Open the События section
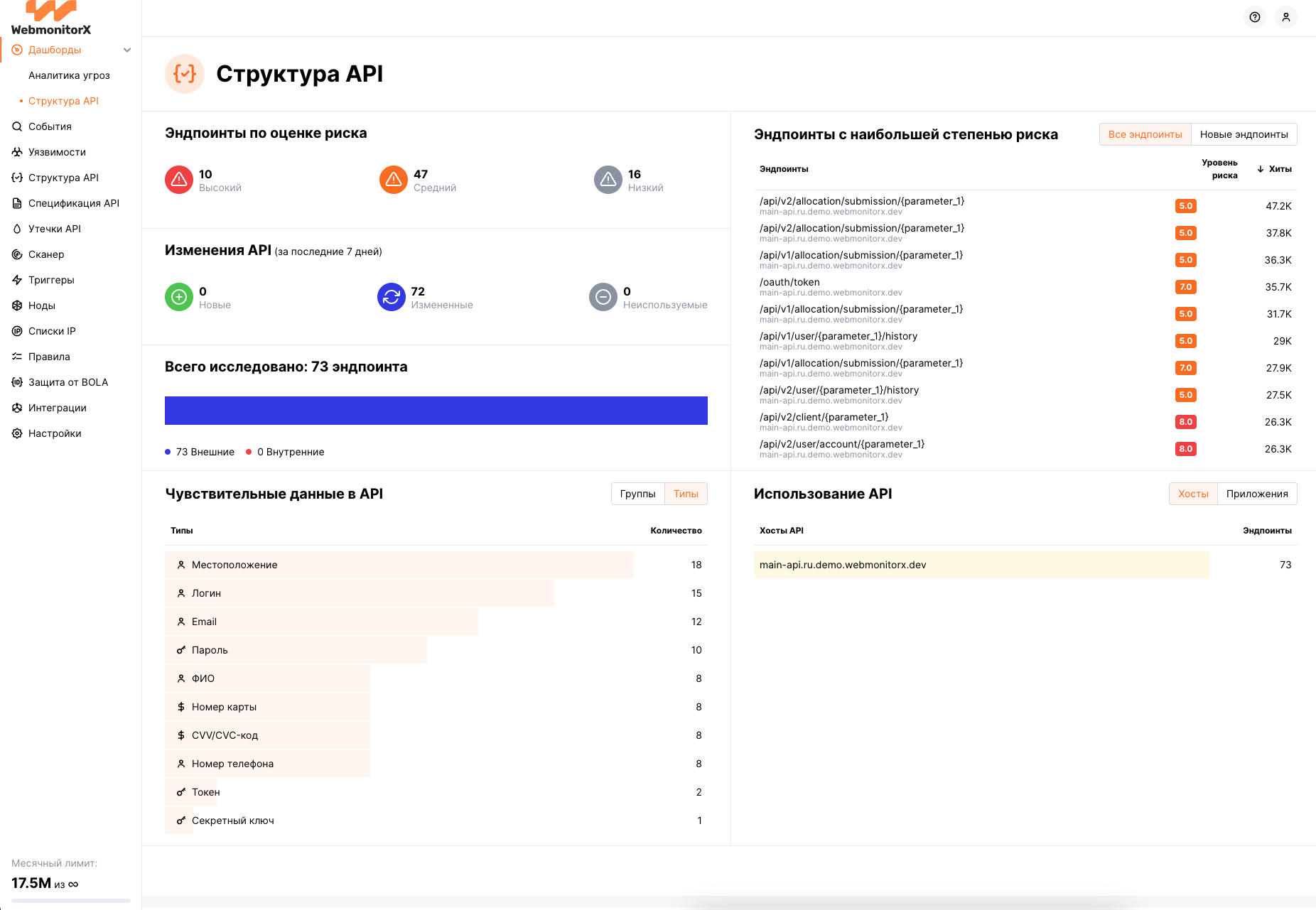This screenshot has width=1316, height=910. [x=50, y=126]
